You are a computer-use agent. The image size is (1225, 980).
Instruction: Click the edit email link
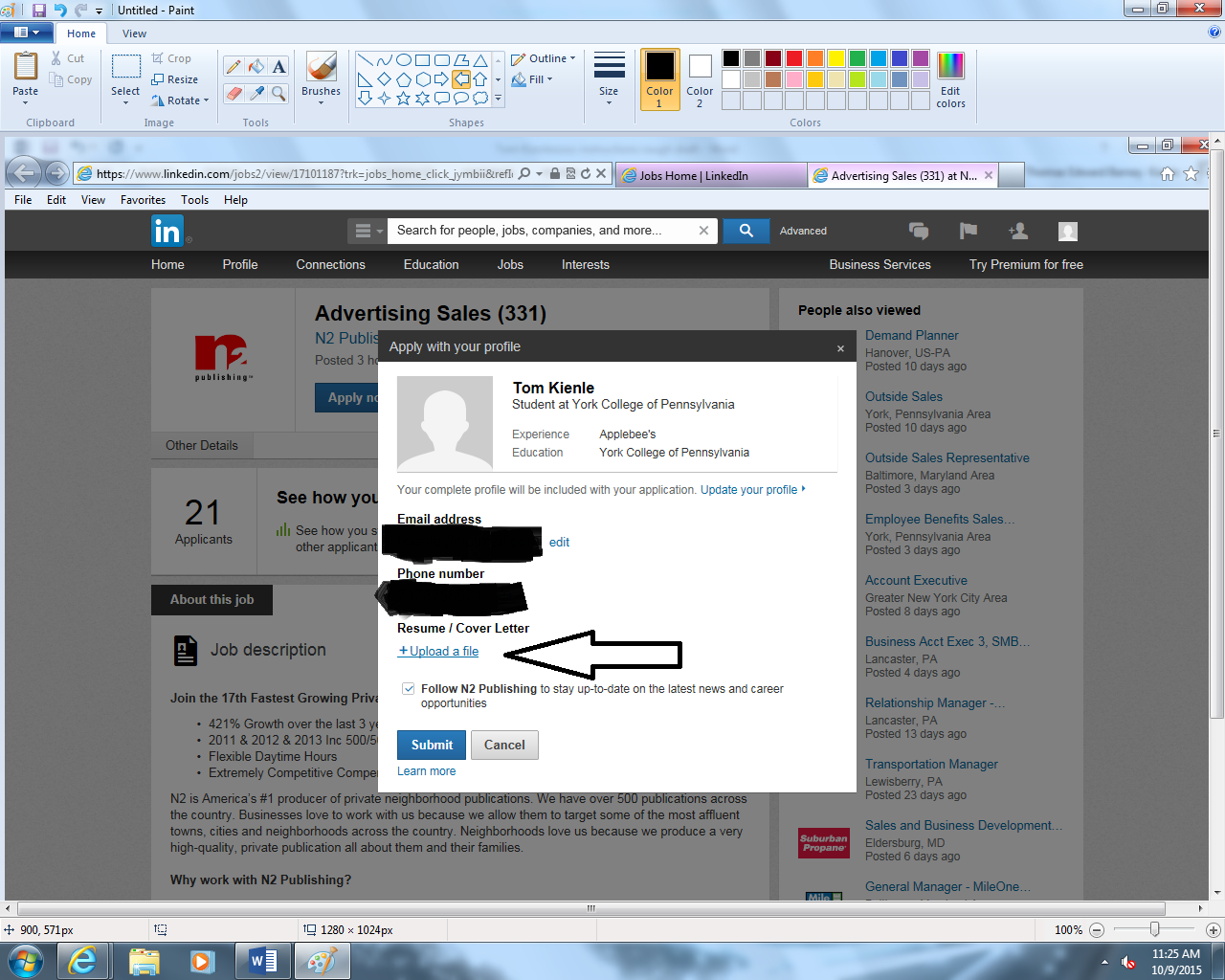coord(559,542)
